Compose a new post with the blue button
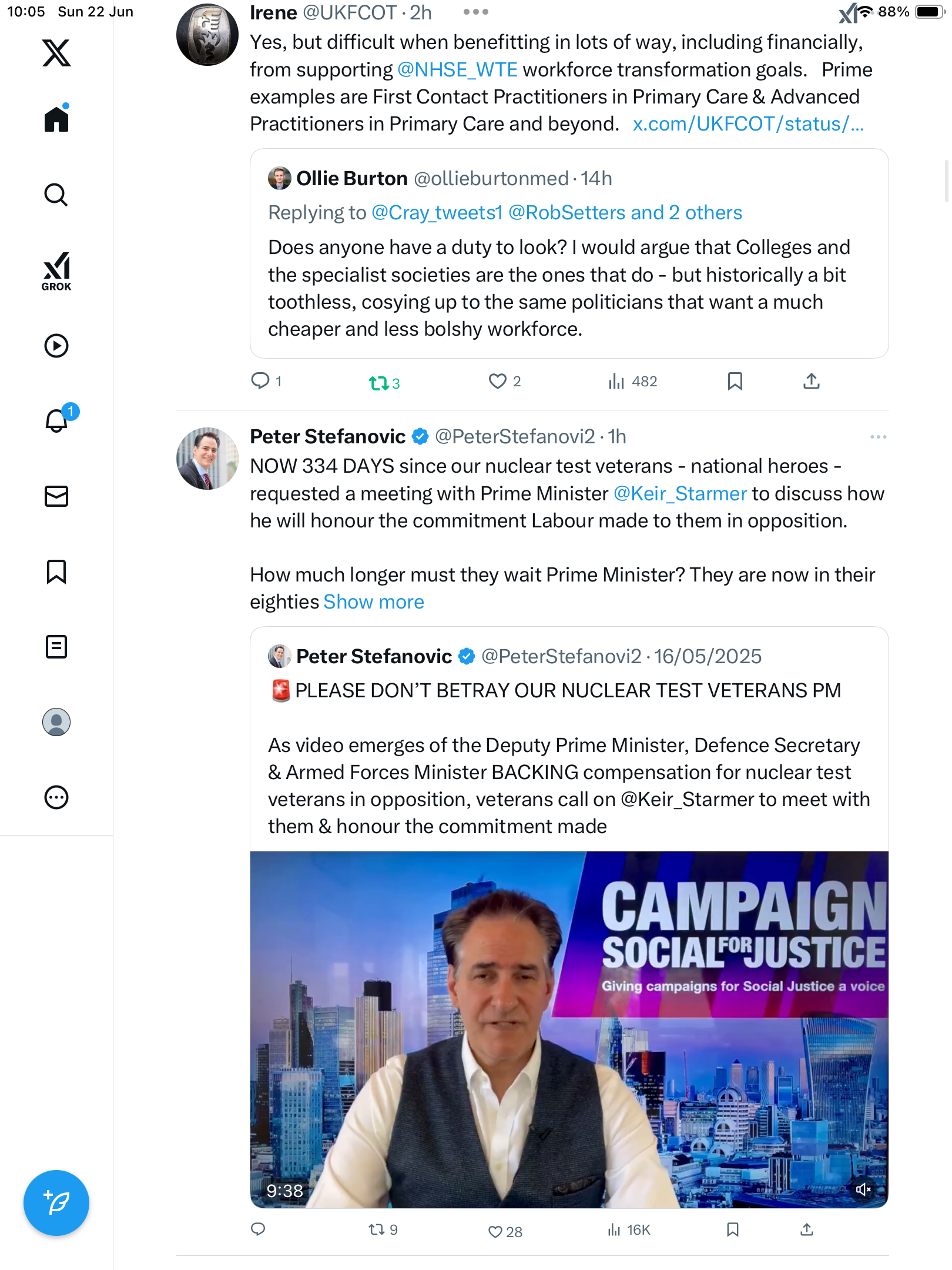The width and height of the screenshot is (952, 1270). click(x=56, y=1203)
